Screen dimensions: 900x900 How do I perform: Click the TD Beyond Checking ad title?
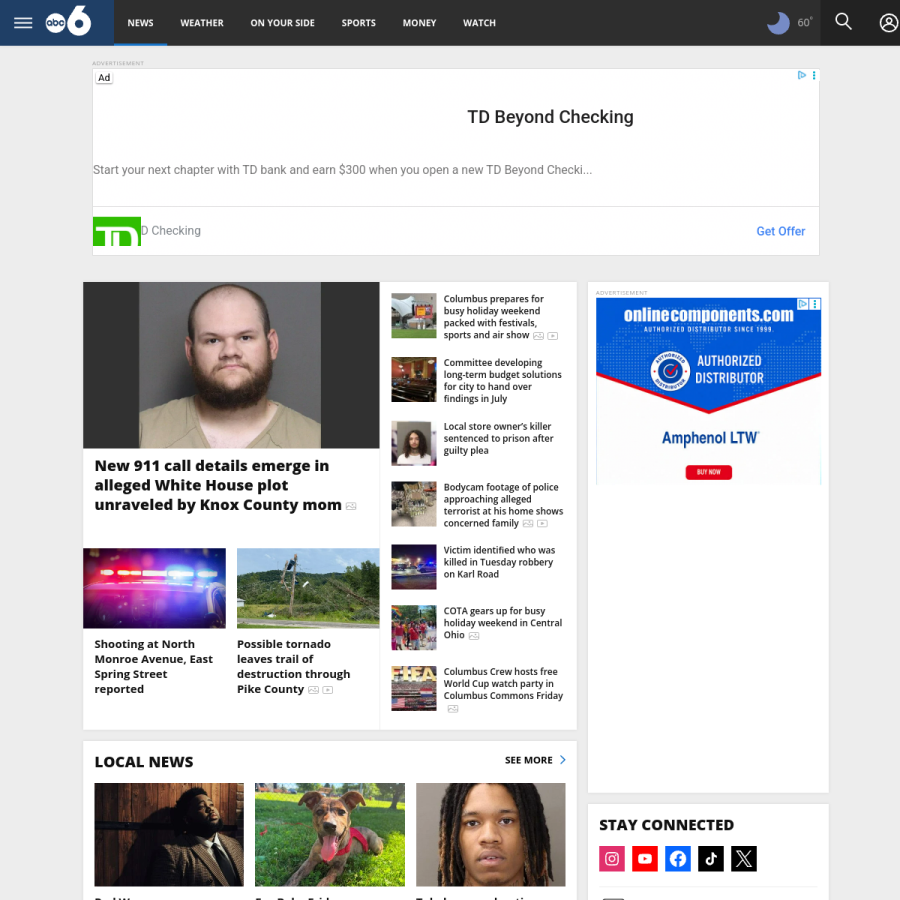tap(550, 117)
